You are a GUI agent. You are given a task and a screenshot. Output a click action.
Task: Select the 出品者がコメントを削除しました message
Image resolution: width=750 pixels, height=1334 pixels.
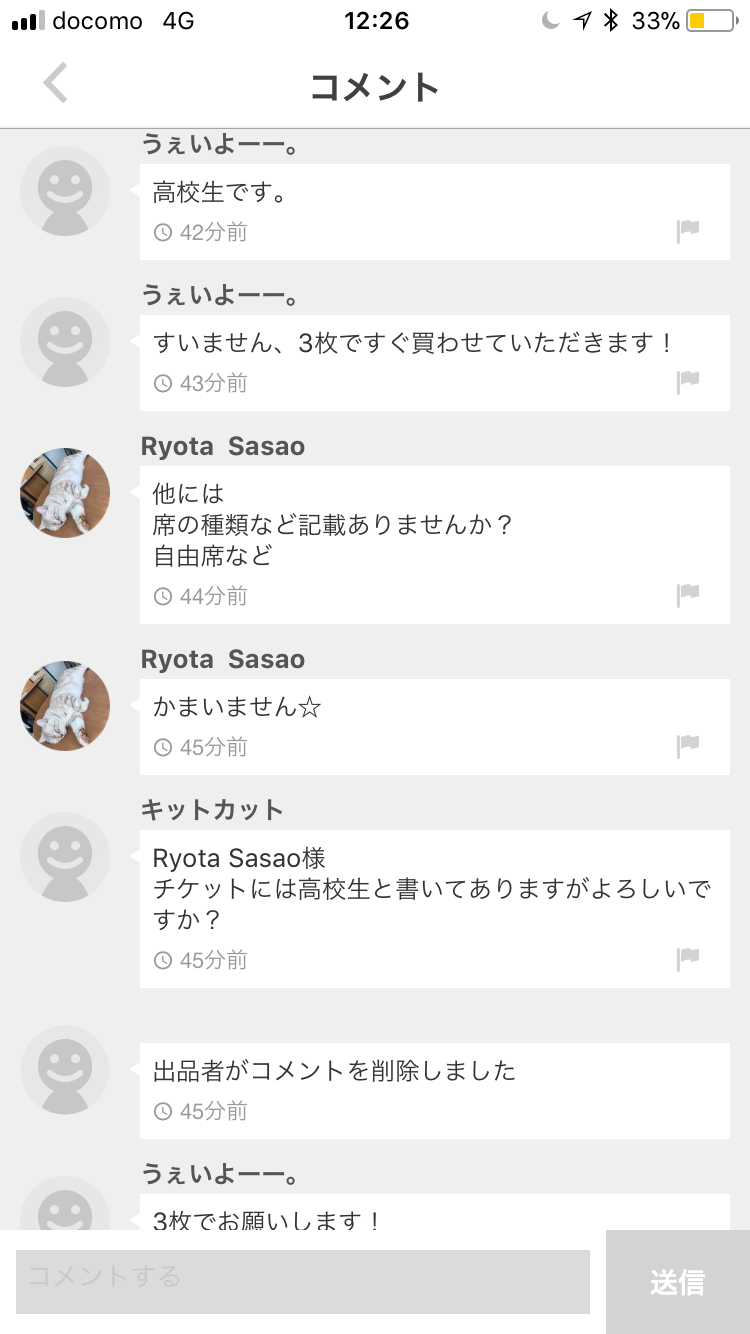tap(334, 1071)
